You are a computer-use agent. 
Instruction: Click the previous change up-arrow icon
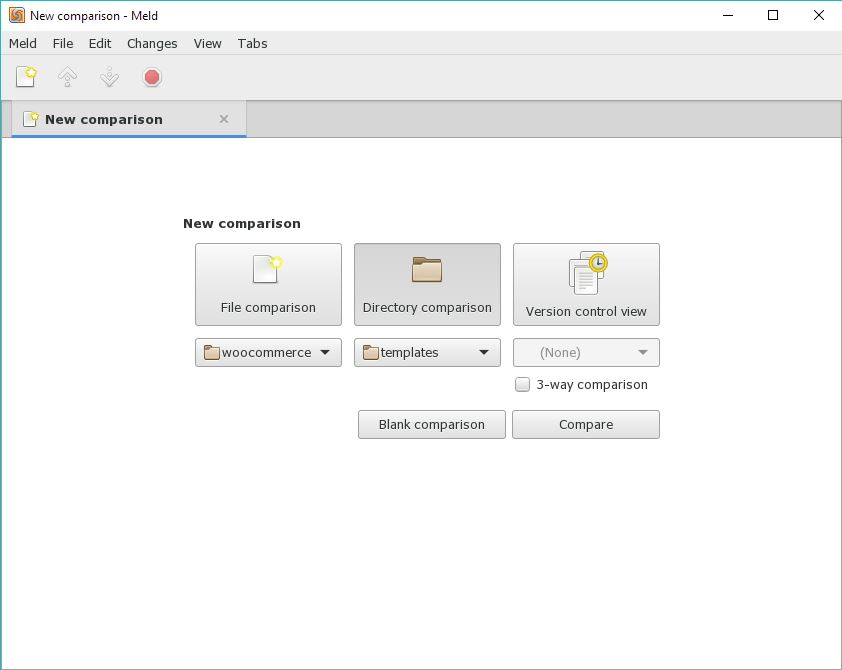[x=67, y=77]
